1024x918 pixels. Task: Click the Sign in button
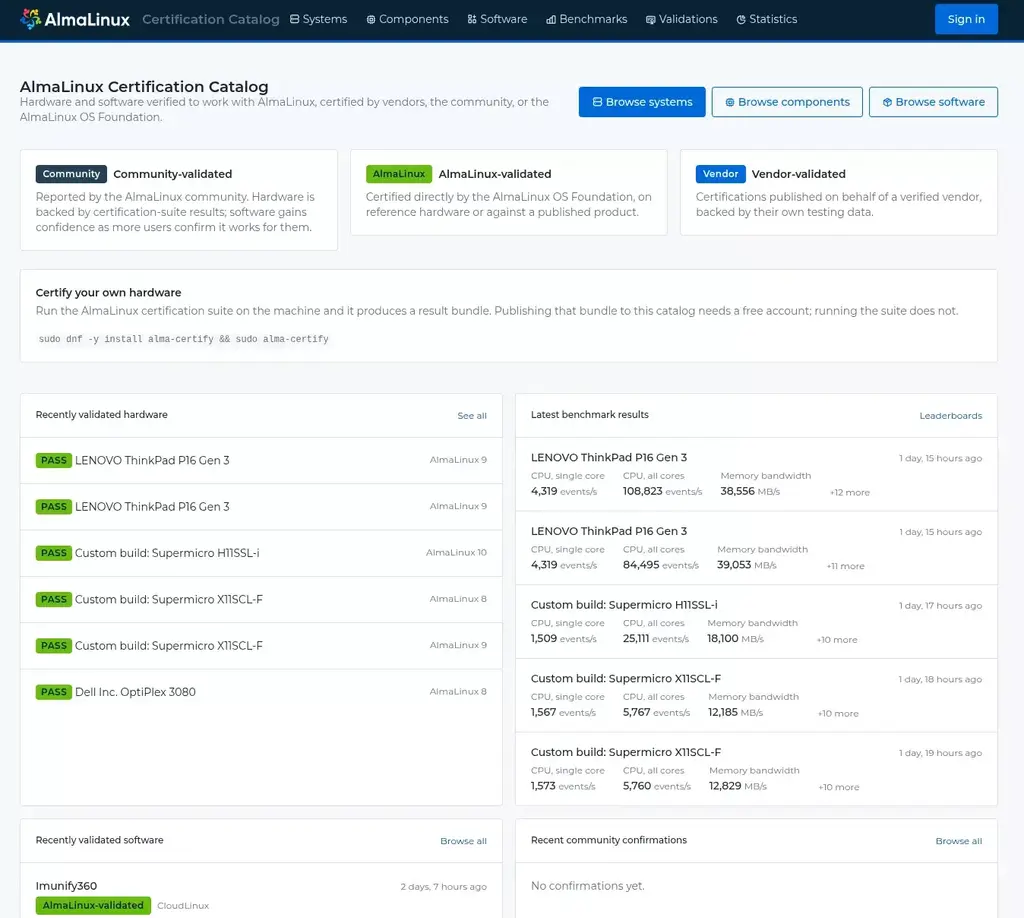[x=966, y=19]
